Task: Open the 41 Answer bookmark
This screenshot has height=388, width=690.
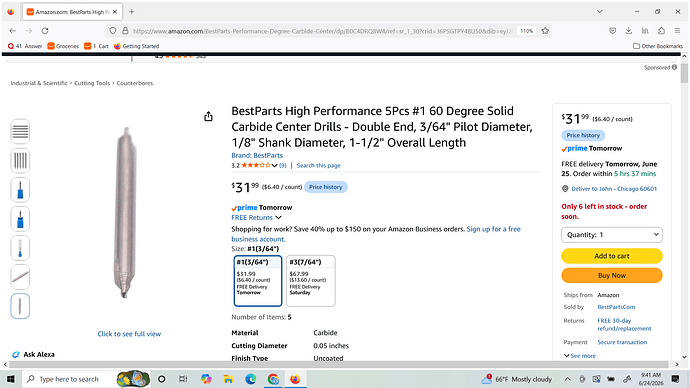Action: [25, 46]
